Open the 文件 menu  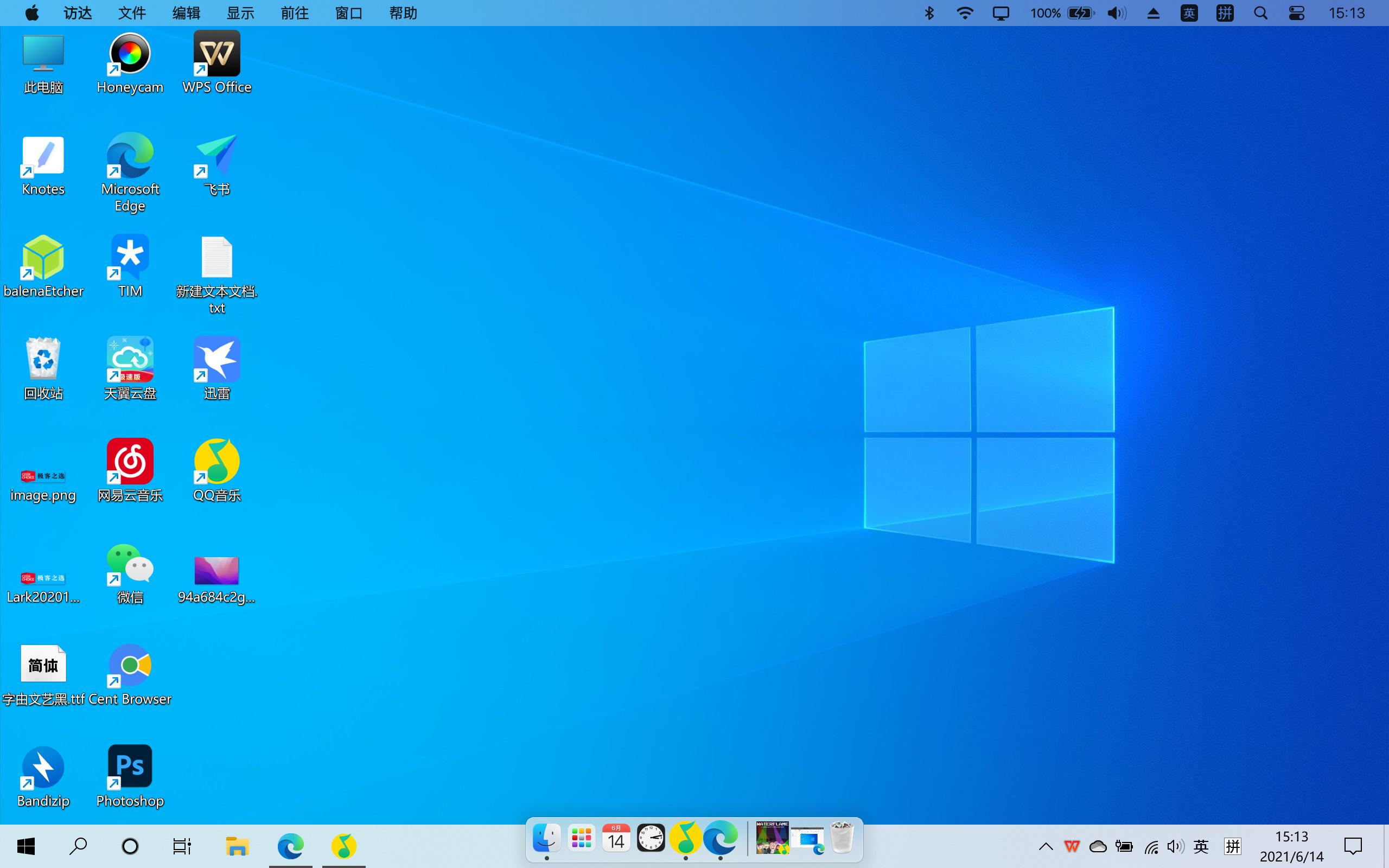pos(131,12)
